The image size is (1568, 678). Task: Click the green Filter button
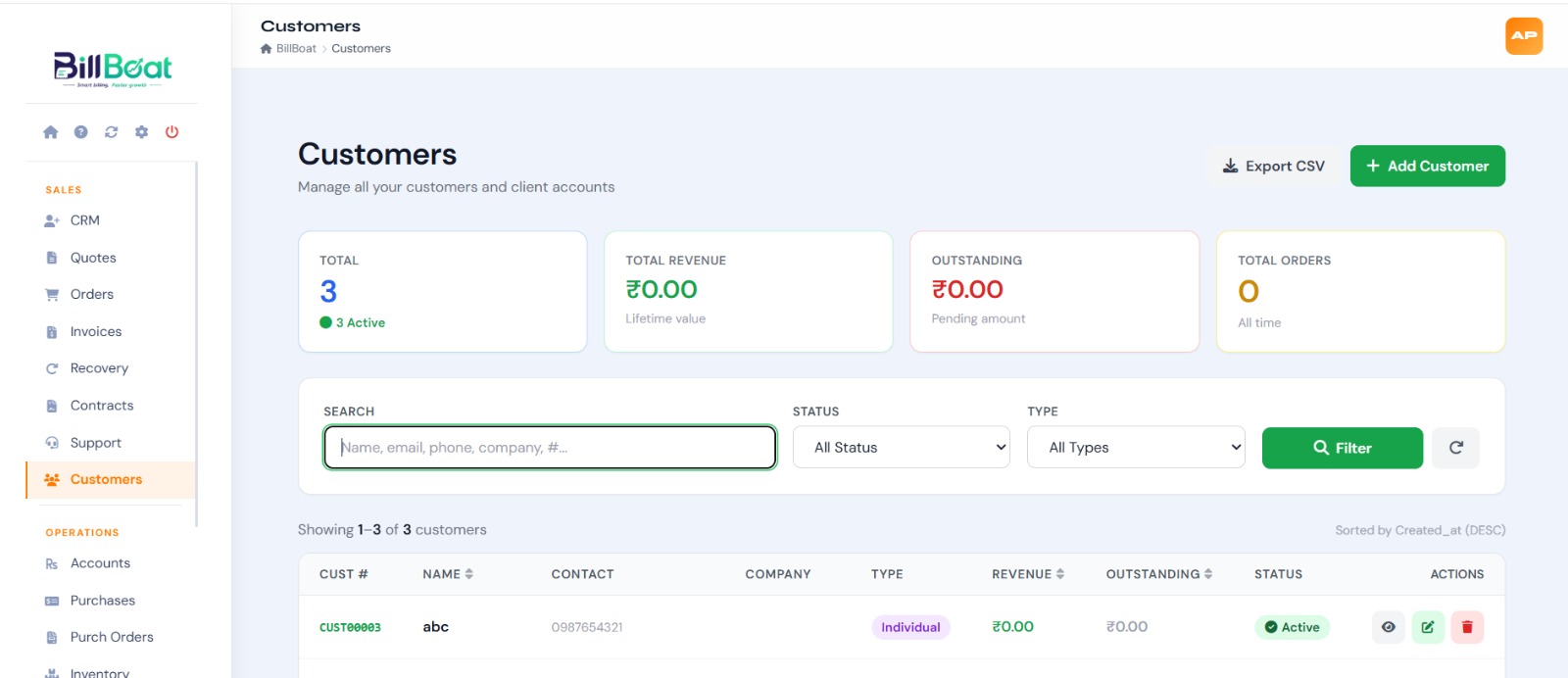1343,448
